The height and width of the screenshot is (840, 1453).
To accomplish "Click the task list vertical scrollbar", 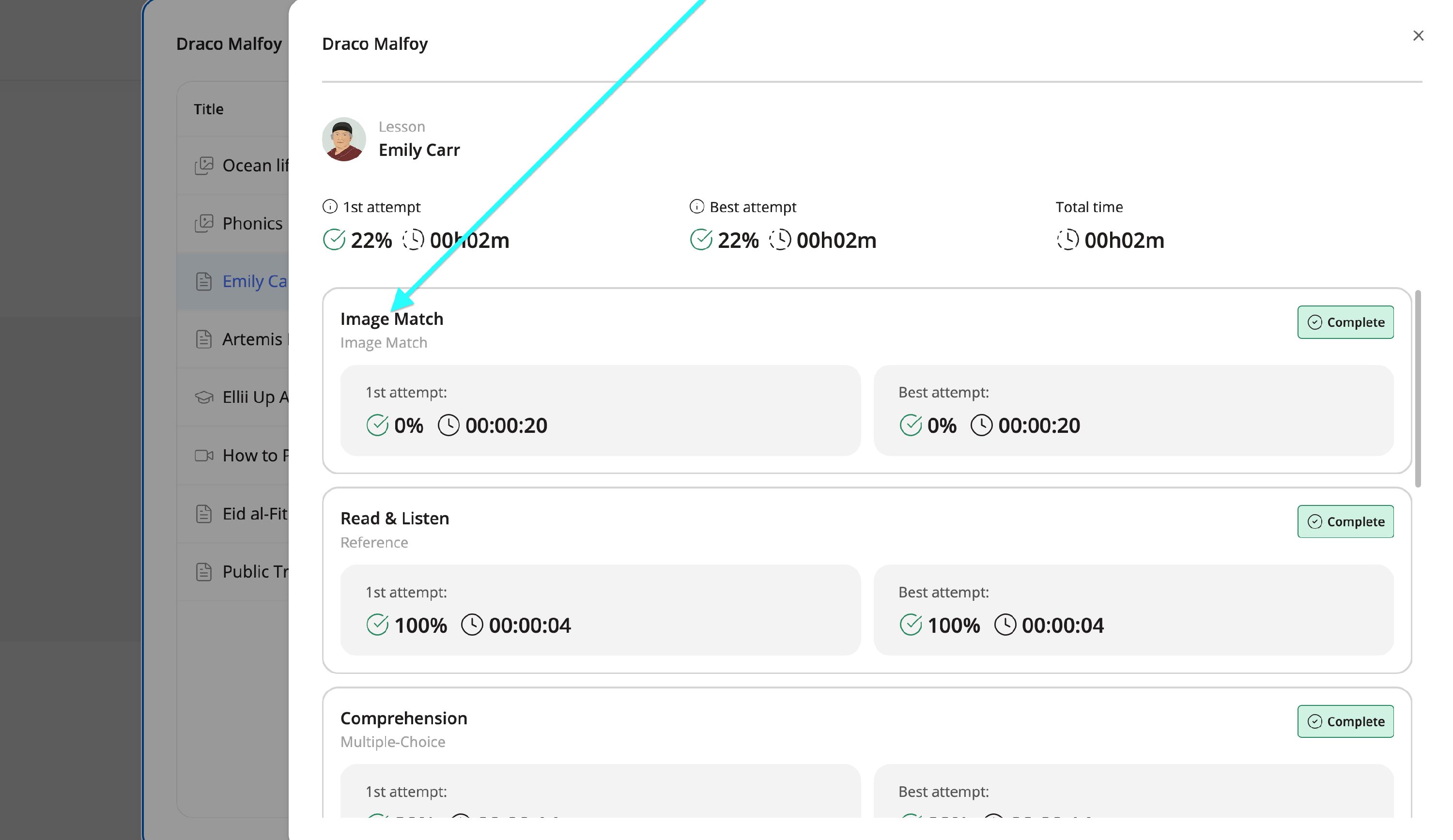I will [x=1418, y=389].
